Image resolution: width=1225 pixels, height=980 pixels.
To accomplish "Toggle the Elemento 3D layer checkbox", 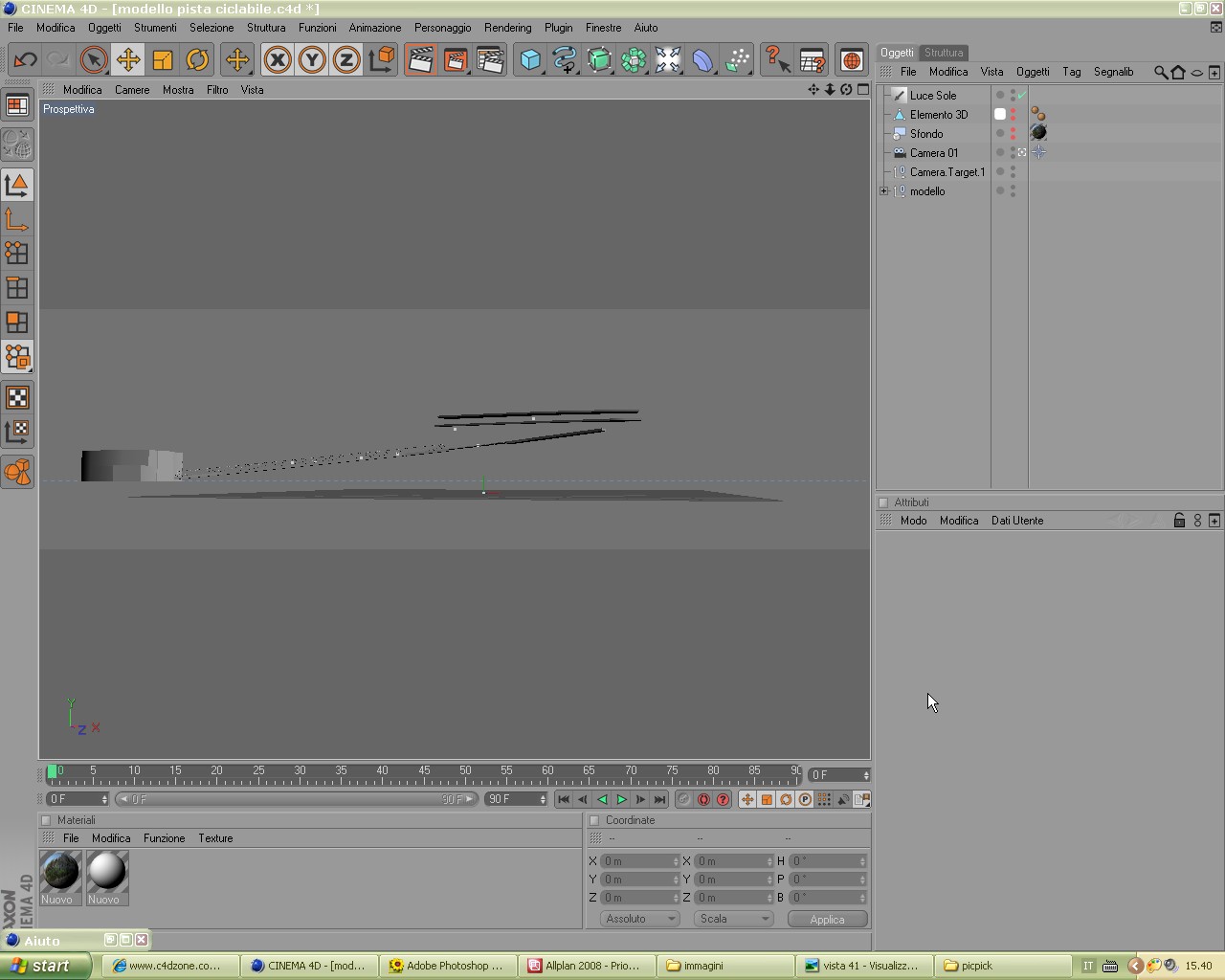I will click(1000, 115).
